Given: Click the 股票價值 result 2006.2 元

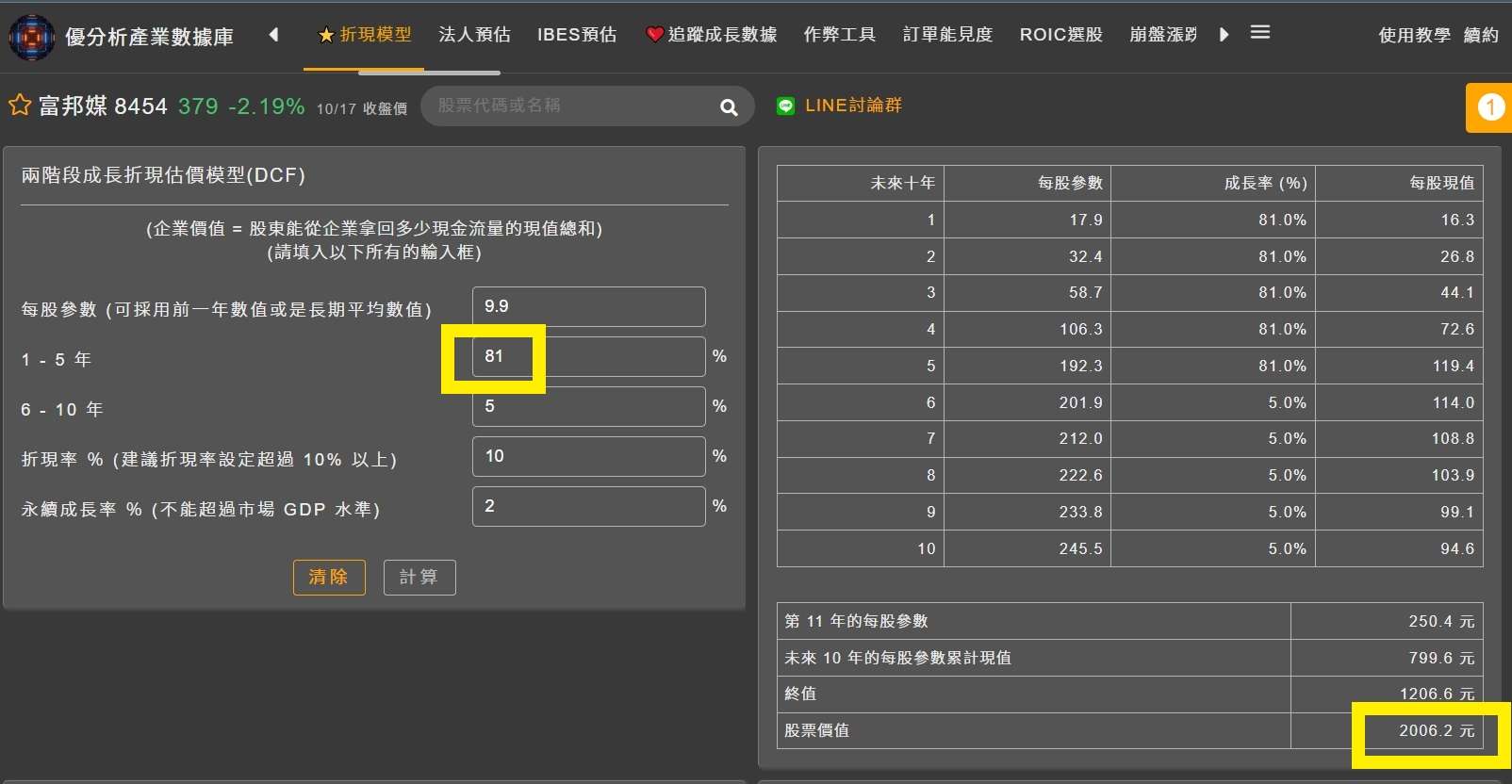Looking at the screenshot, I should click(1437, 730).
